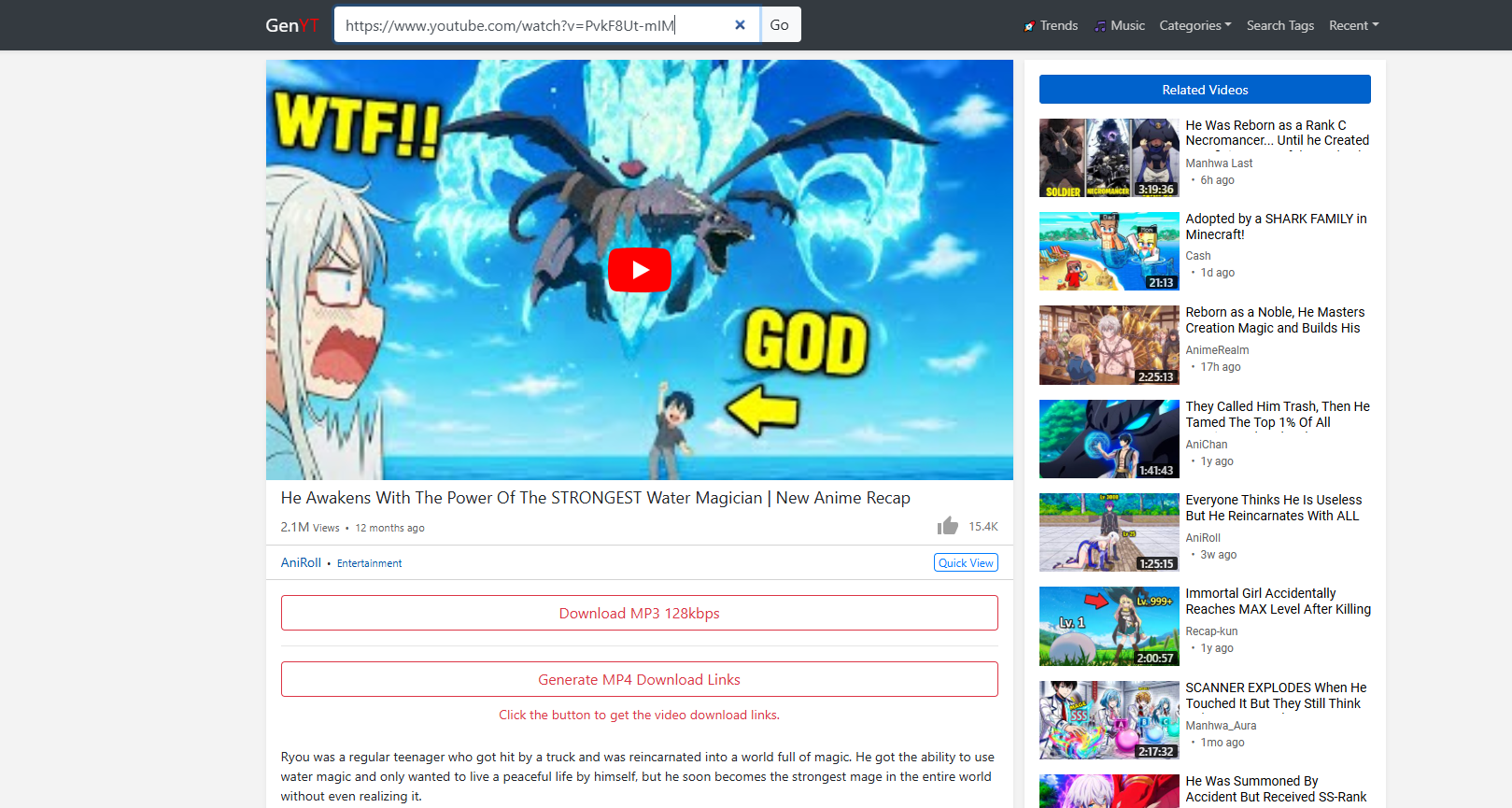Screen dimensions: 1512x808
Task: Click Download MP3 128kbps button
Action: [640, 613]
